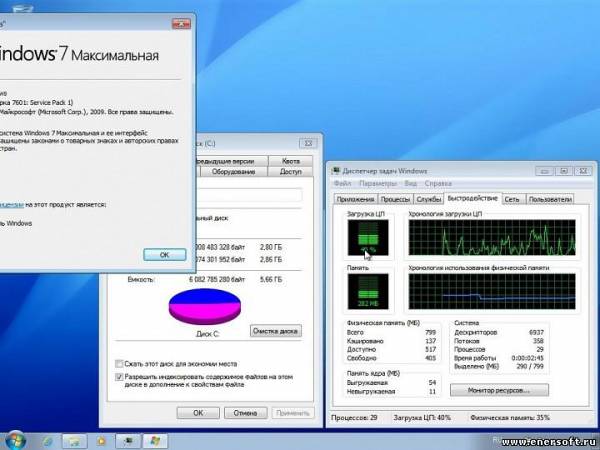The height and width of the screenshot is (450, 600).
Task: Click the disk C: usage pie chart
Action: tap(205, 307)
